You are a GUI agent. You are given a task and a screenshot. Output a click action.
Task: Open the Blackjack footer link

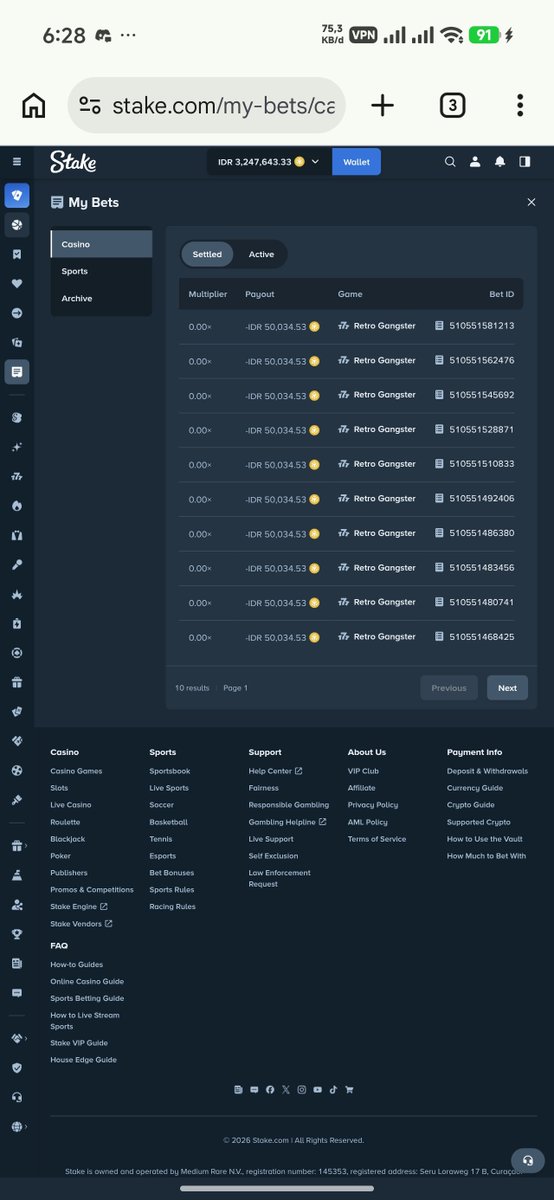point(68,839)
